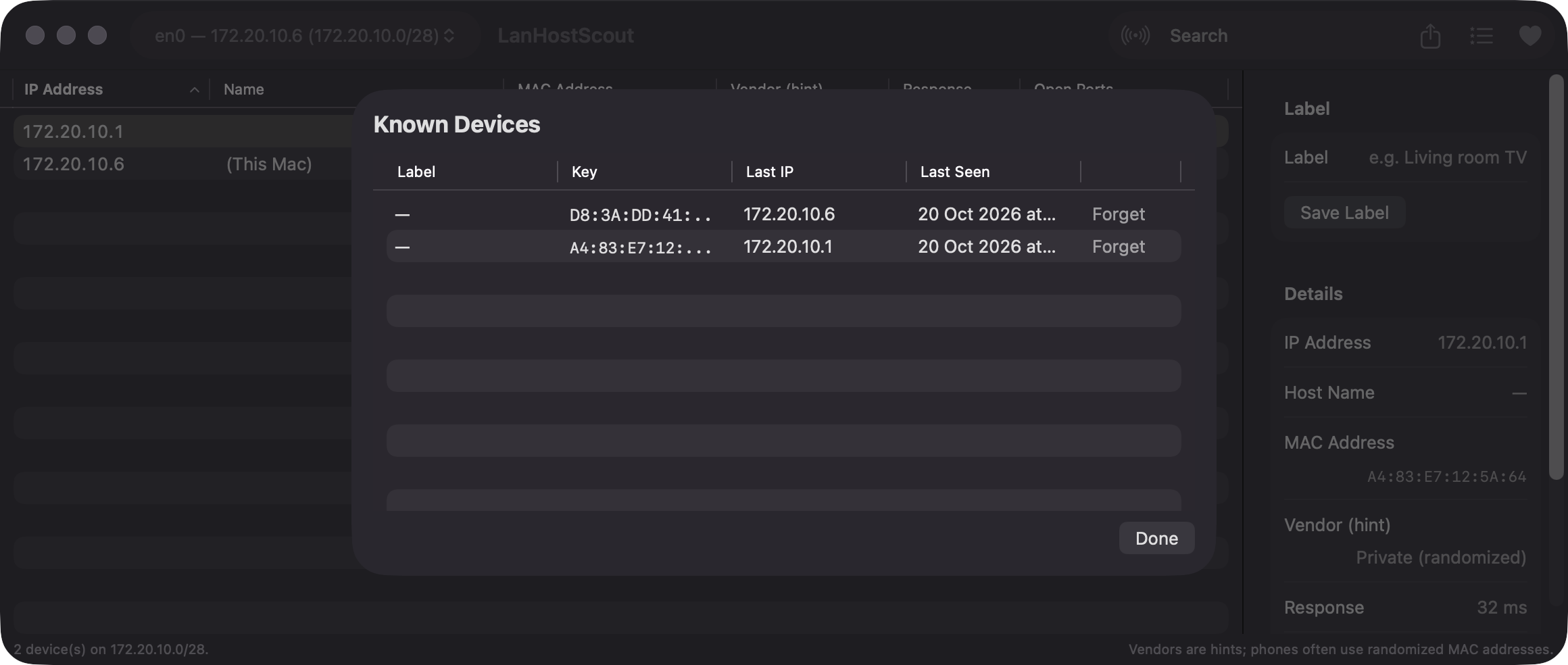Click the Label column header in Known Devices
Viewport: 1568px width, 665px height.
pos(416,172)
